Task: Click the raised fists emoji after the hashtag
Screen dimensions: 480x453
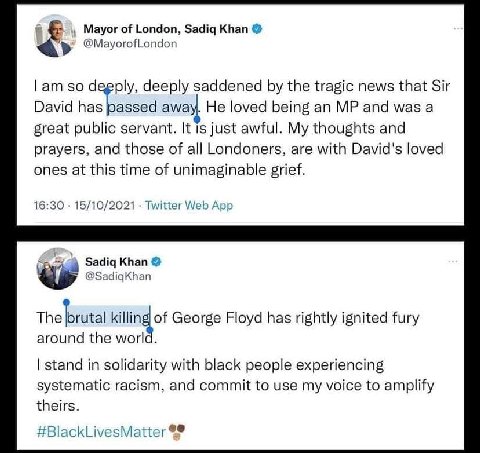Action: click(x=177, y=431)
